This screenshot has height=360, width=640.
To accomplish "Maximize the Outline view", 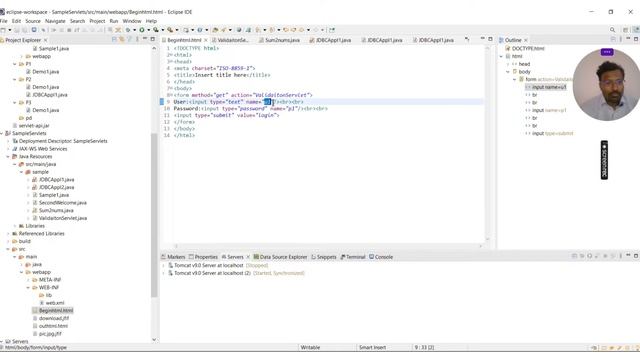I will [636, 39].
